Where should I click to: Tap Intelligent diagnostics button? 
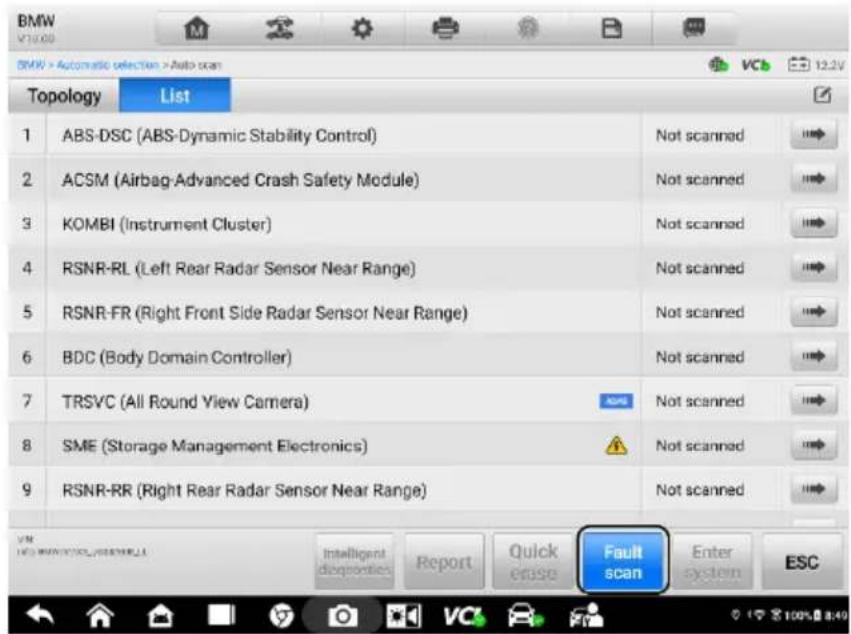[x=355, y=562]
